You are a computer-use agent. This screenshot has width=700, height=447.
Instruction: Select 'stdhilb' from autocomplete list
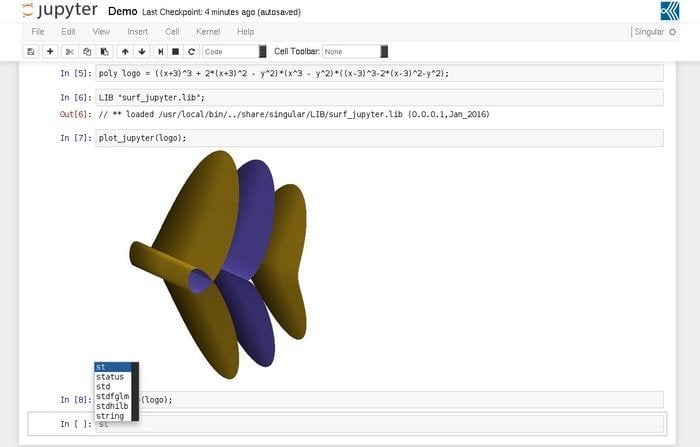point(112,406)
